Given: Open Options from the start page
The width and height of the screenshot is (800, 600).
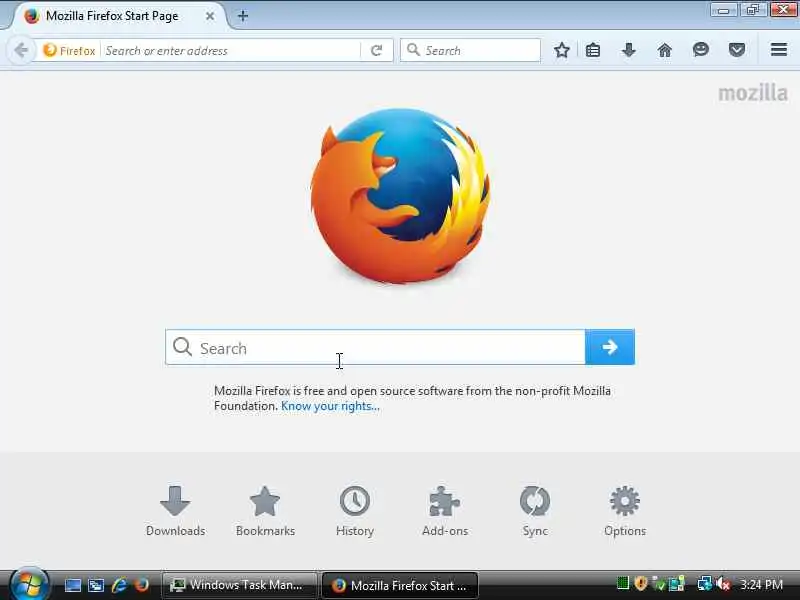Looking at the screenshot, I should pos(625,511).
